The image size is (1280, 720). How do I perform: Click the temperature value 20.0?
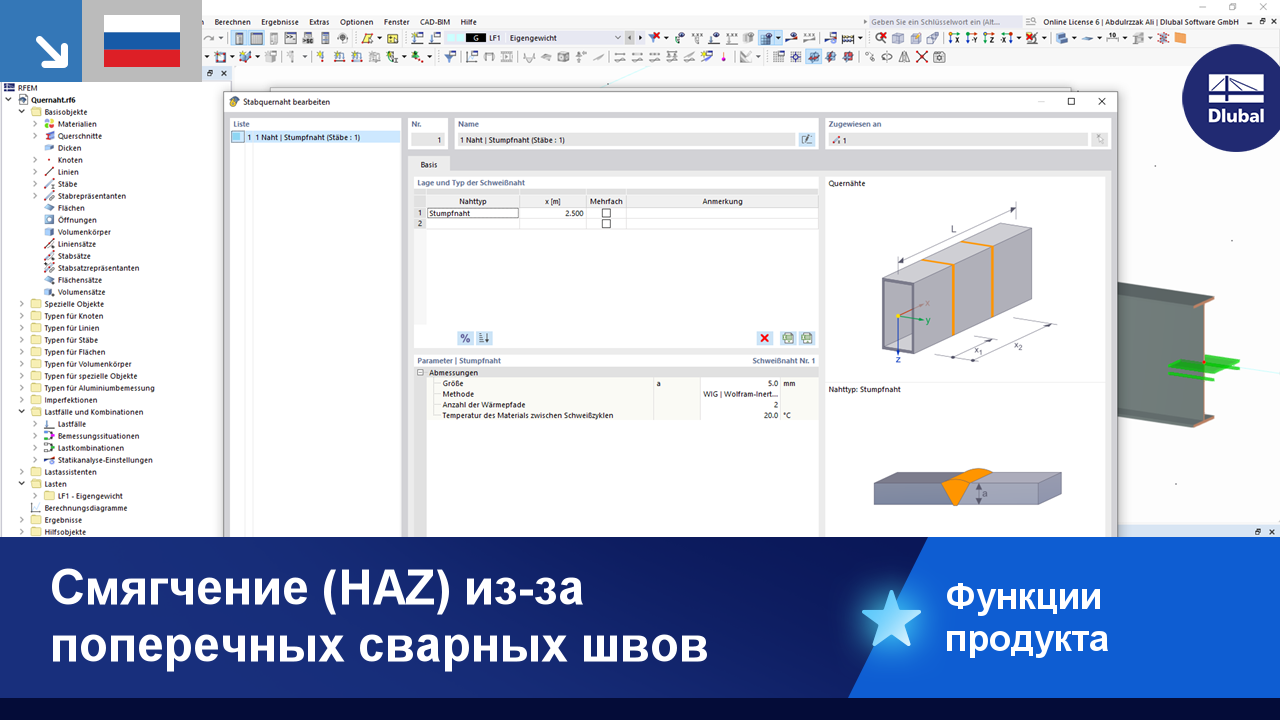[740, 415]
